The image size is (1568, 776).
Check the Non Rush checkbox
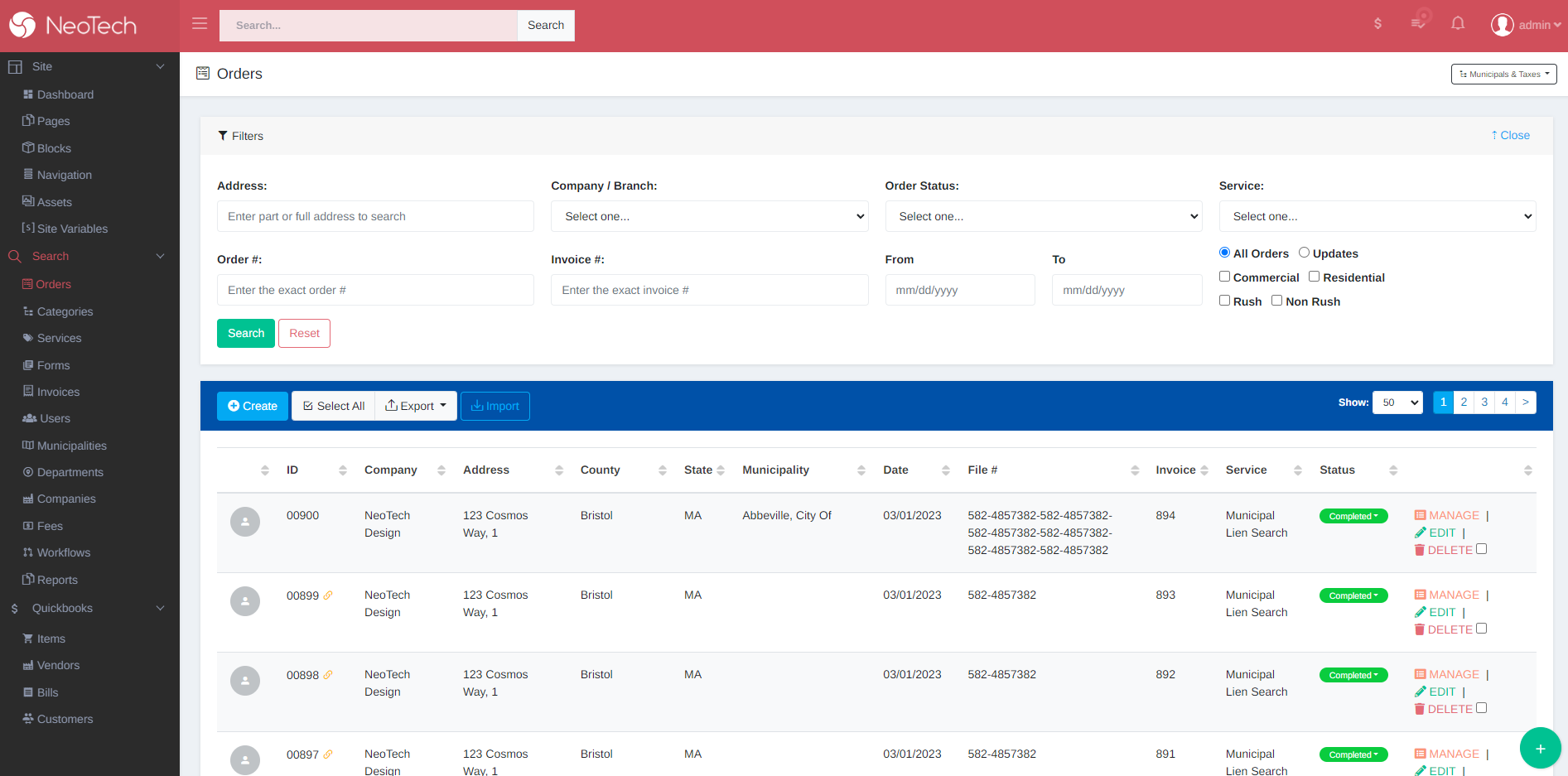point(1276,301)
